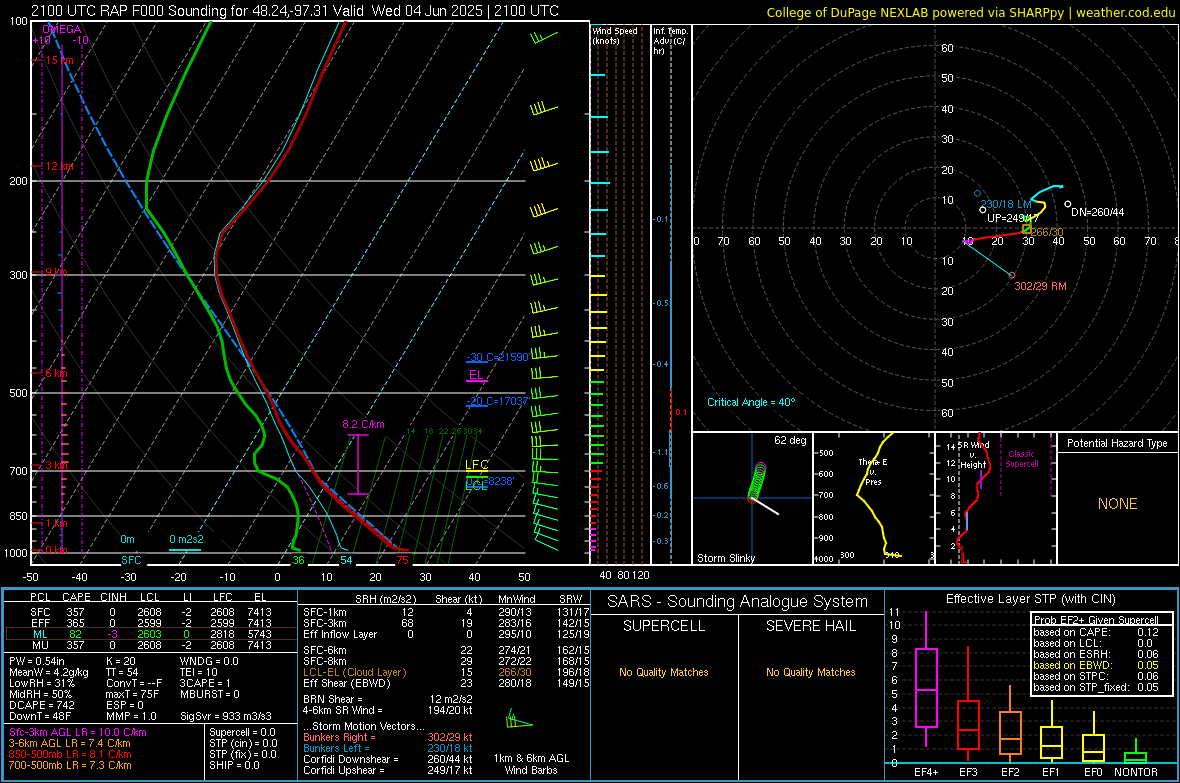Click the SR Wind v. Height label
This screenshot has height=783, width=1180.
973,455
